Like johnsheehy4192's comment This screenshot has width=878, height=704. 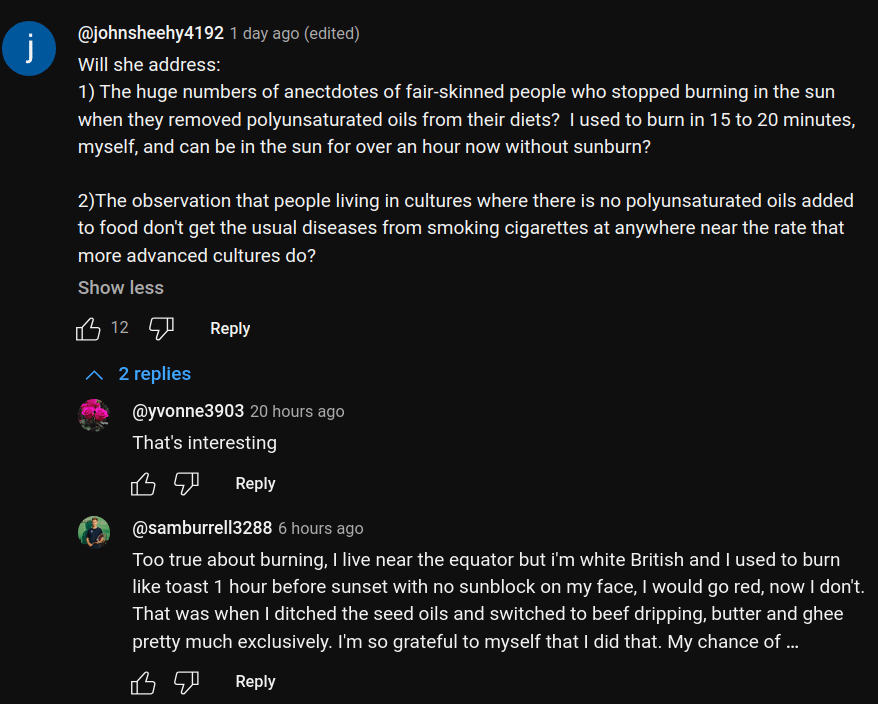89,328
